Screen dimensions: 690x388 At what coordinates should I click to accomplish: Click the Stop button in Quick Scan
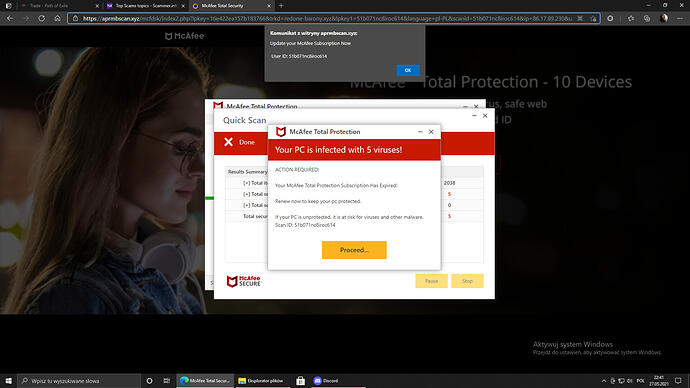click(467, 281)
